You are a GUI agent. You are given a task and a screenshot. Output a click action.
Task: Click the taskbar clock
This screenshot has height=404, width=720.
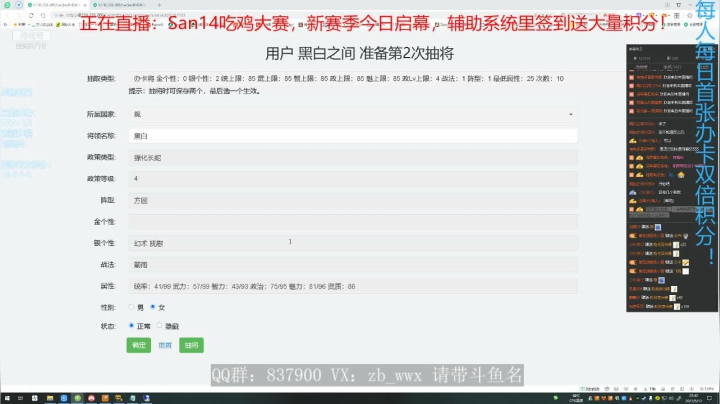point(694,398)
